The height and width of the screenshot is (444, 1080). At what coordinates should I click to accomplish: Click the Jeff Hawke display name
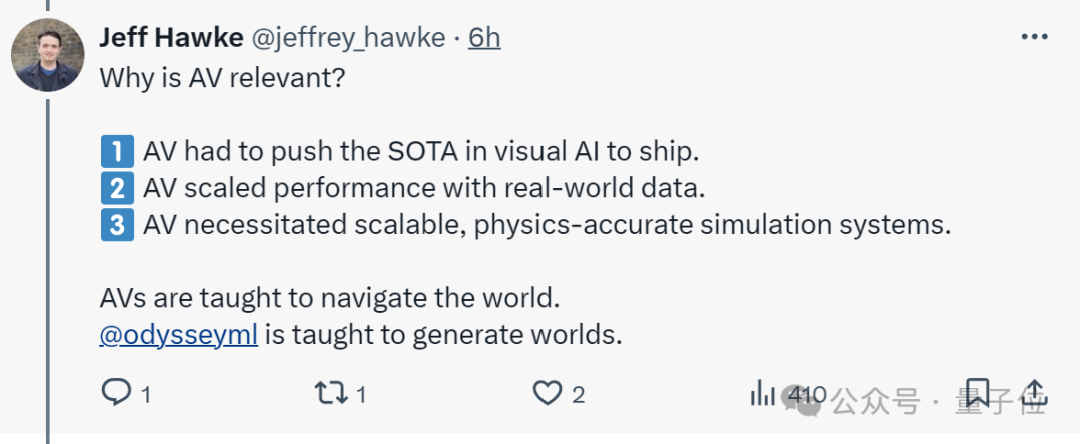pos(171,38)
